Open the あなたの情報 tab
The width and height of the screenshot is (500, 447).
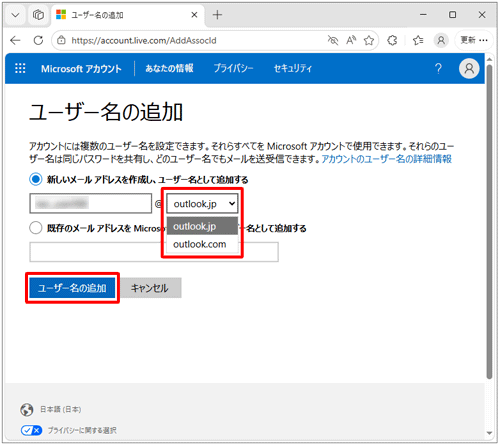(x=169, y=69)
